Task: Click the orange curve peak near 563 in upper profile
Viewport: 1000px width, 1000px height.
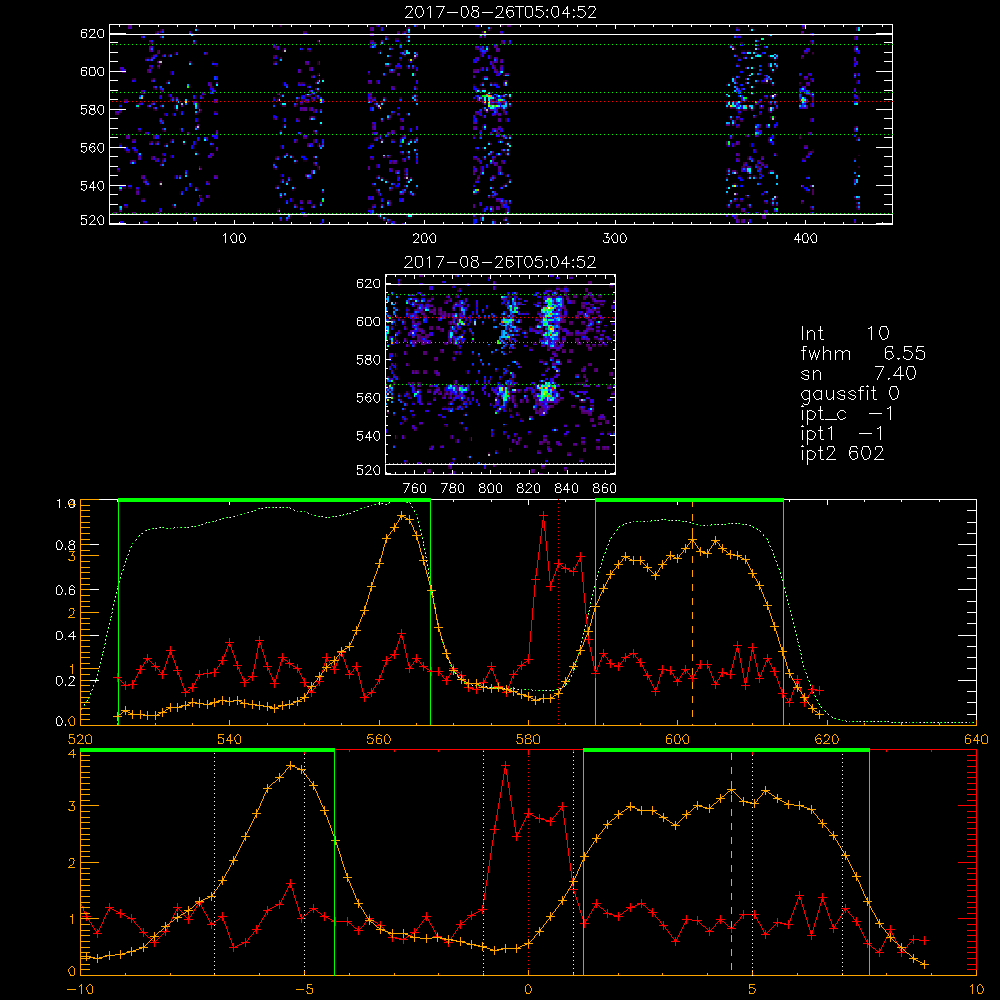Action: coord(401,515)
